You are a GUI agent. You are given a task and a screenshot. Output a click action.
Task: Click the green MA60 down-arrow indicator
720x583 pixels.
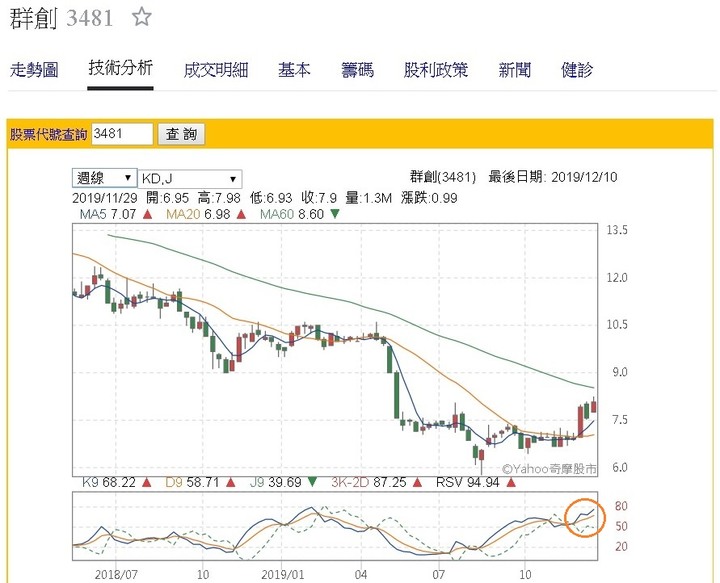pos(335,214)
